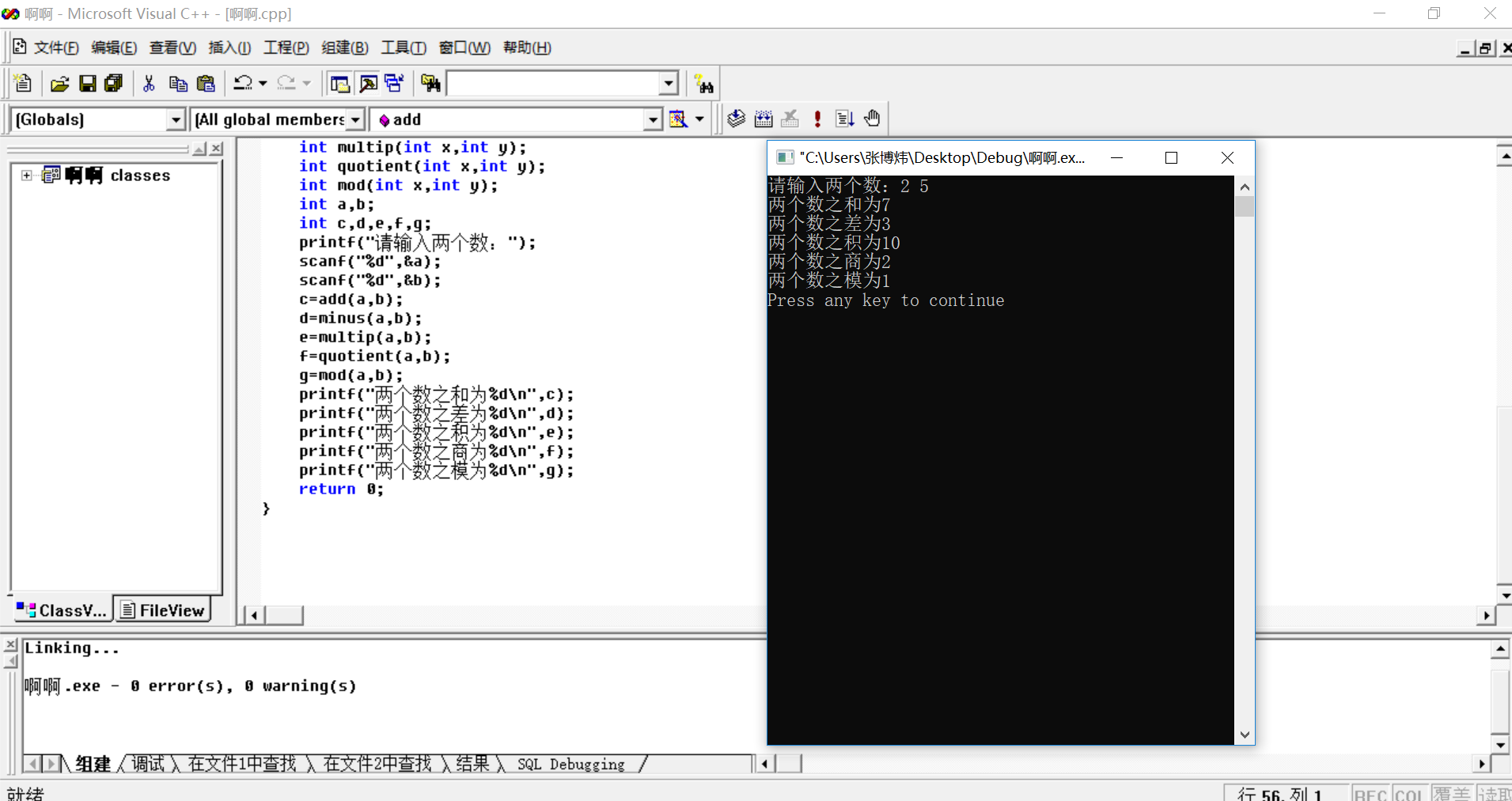Open the Find combo box dropdown arrow

669,83
